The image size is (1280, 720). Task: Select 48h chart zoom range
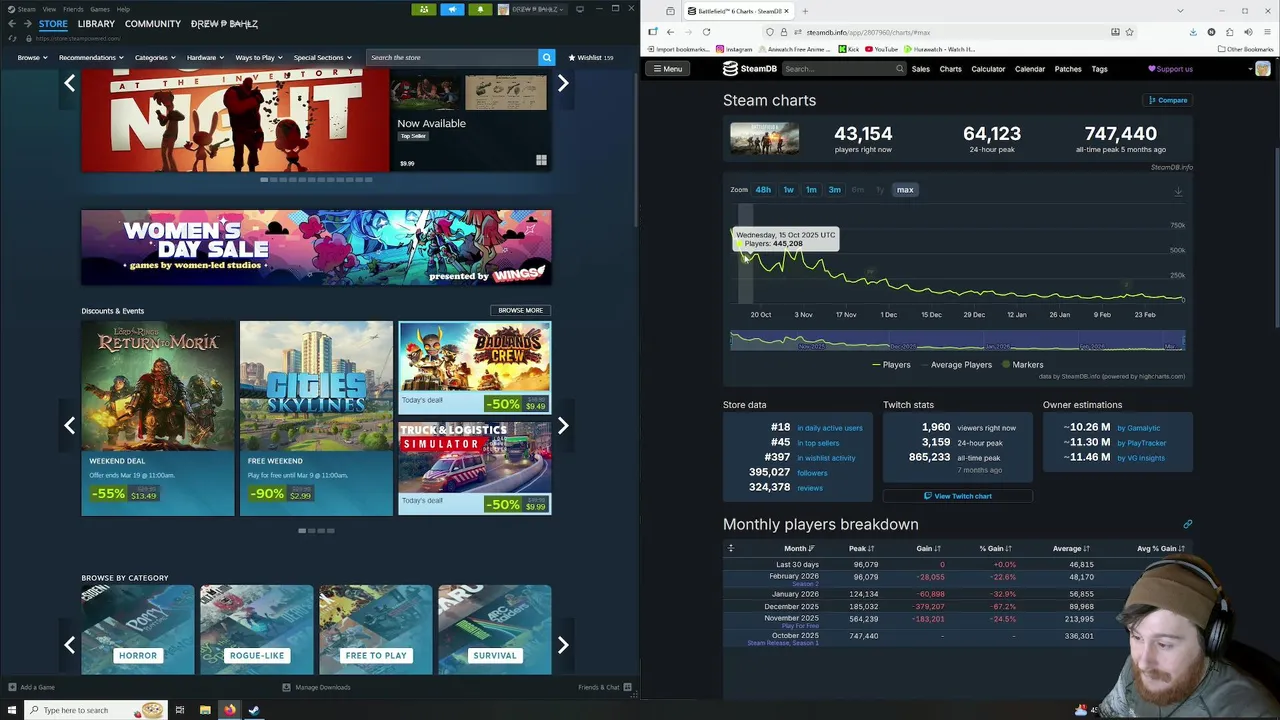click(763, 190)
